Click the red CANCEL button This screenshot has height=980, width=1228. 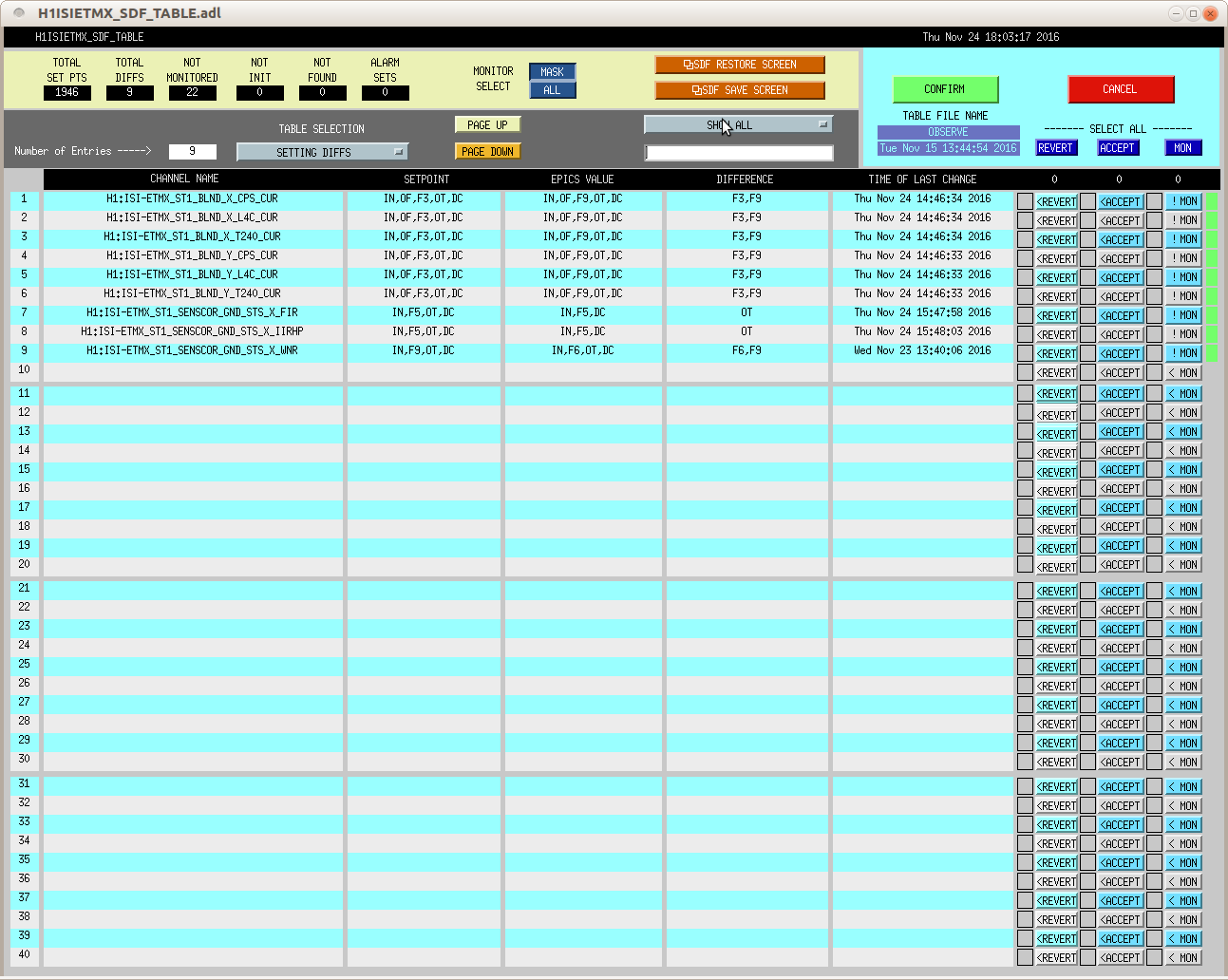pyautogui.click(x=1121, y=89)
